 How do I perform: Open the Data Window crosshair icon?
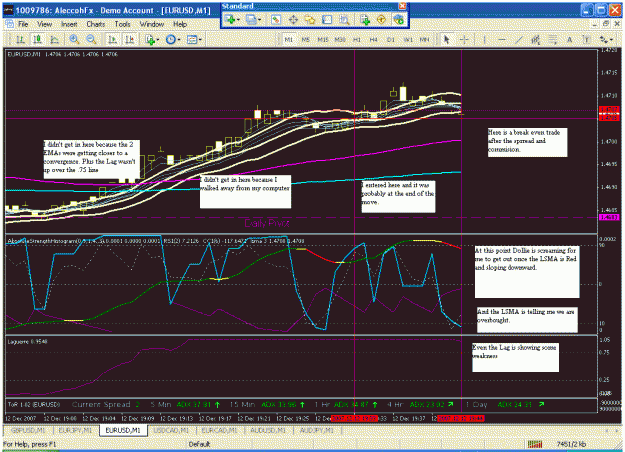click(x=293, y=19)
